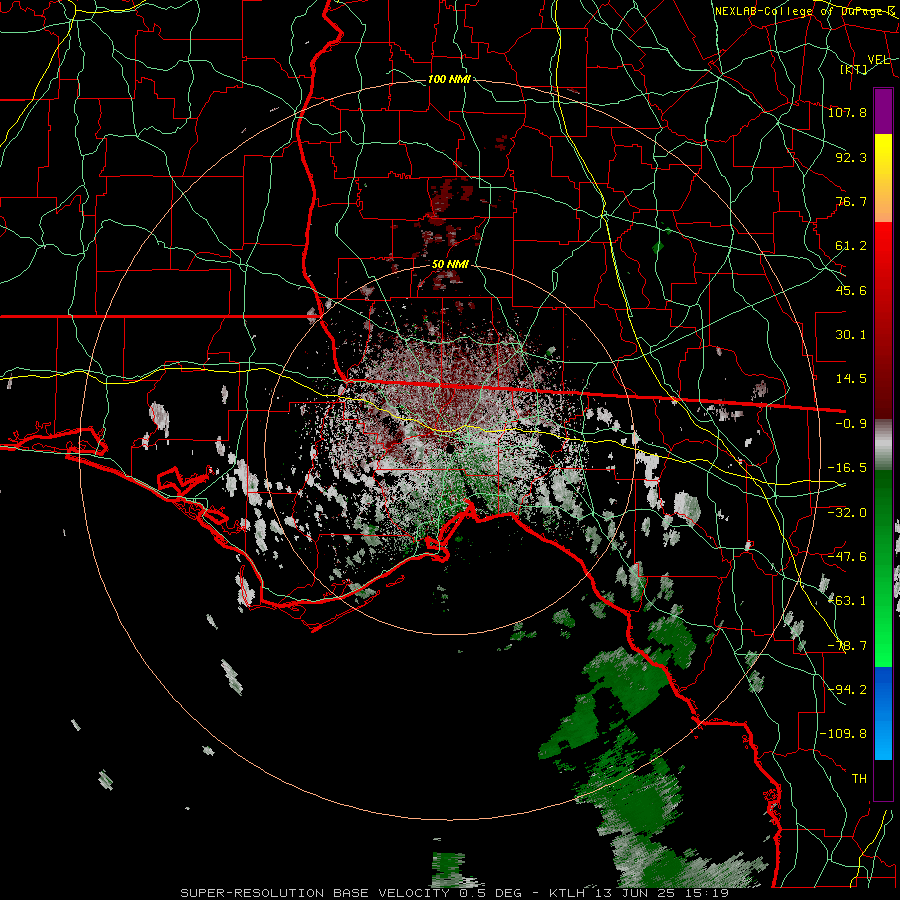The width and height of the screenshot is (900, 900).
Task: Click the NEXLAB-College of DuPage credit text
Action: [805, 11]
